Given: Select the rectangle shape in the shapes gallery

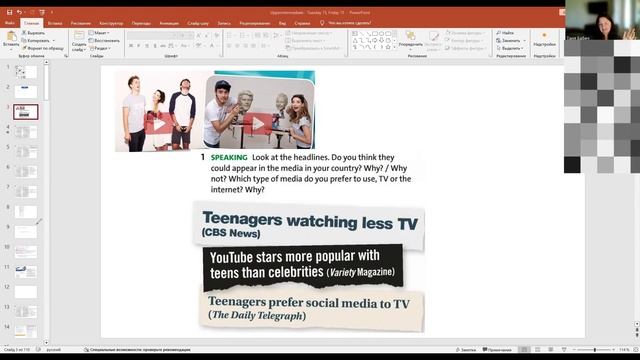Looking at the screenshot, I should pos(375,34).
